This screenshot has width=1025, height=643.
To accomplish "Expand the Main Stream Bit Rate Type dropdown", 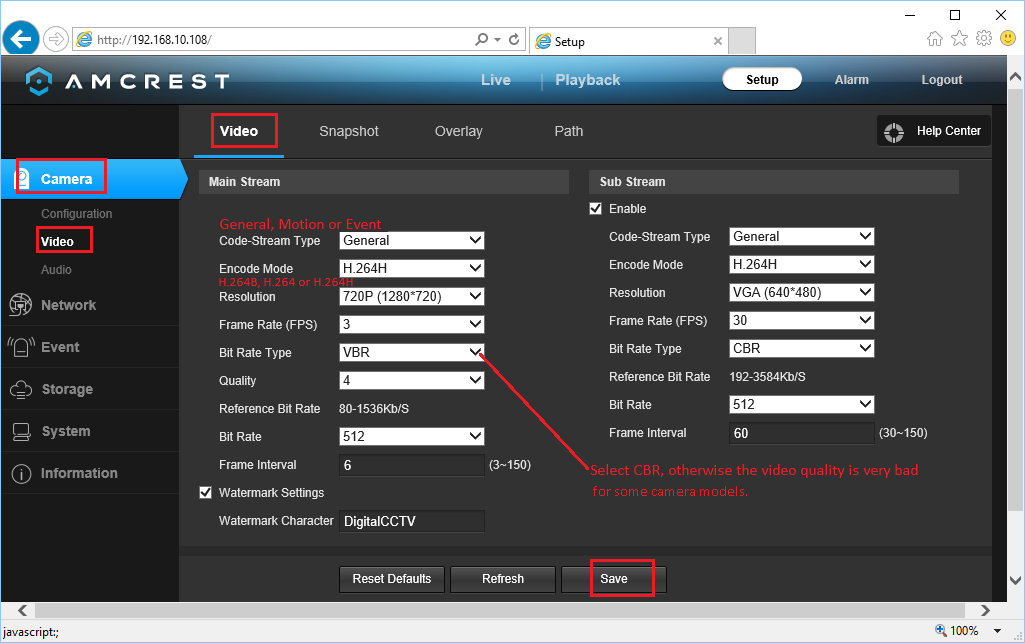I will (412, 352).
